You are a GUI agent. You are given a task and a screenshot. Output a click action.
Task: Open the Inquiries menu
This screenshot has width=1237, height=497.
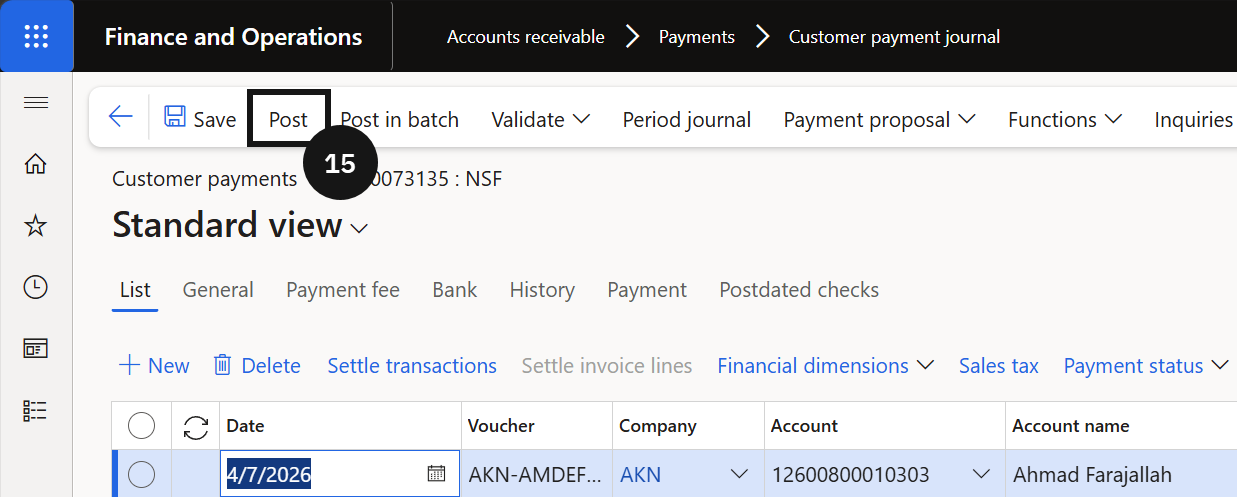(x=1194, y=119)
